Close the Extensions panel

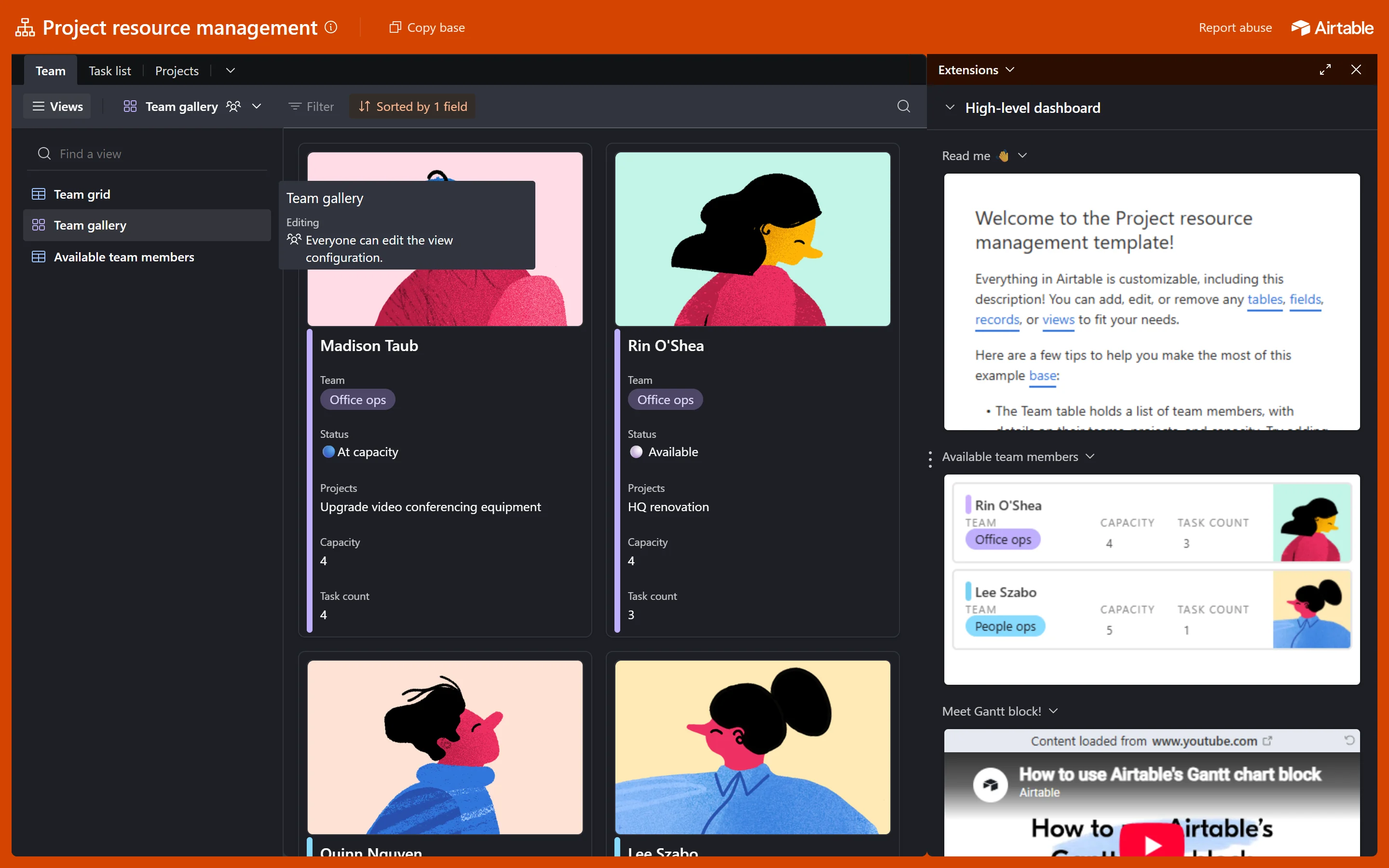(x=1356, y=69)
